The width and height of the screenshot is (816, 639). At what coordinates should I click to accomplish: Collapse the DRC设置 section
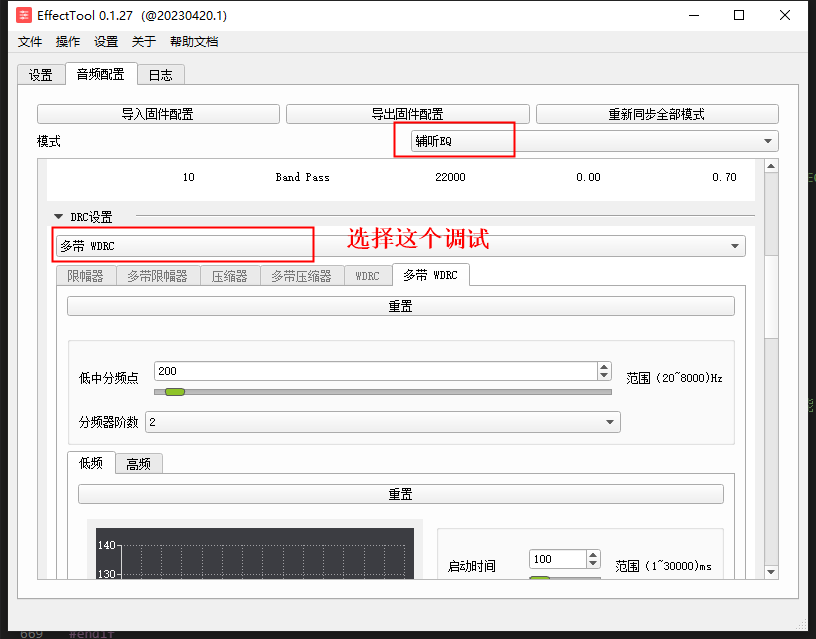pos(58,216)
